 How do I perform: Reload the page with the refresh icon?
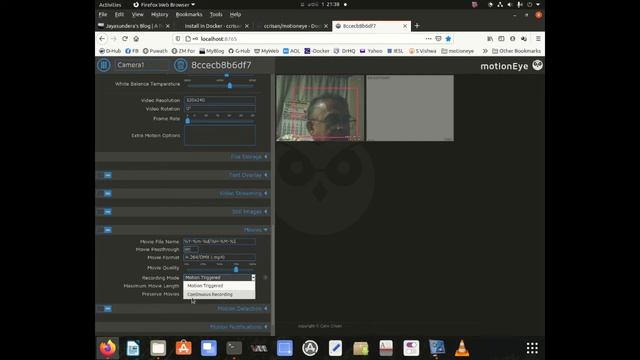(x=125, y=39)
